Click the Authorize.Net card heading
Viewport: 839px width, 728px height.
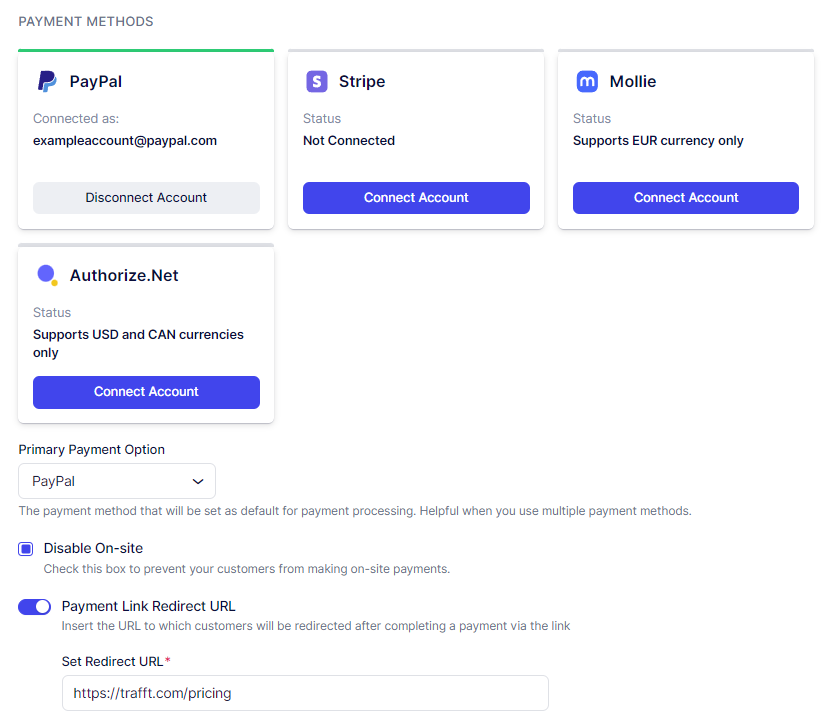tap(124, 276)
